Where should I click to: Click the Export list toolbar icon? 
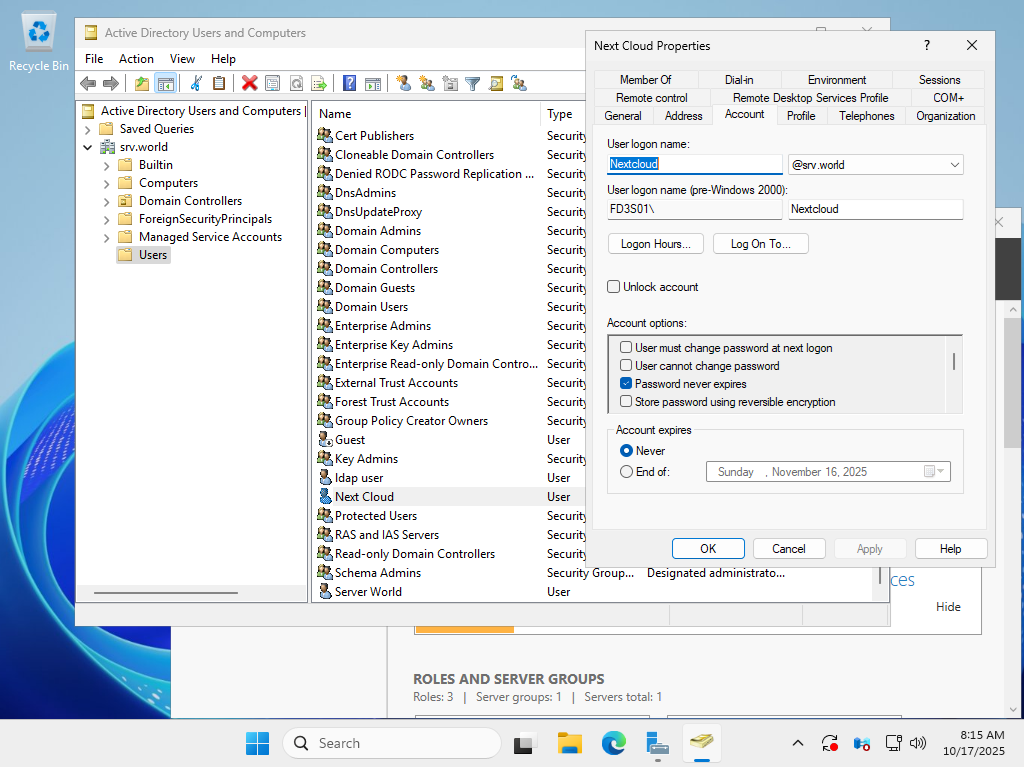319,84
